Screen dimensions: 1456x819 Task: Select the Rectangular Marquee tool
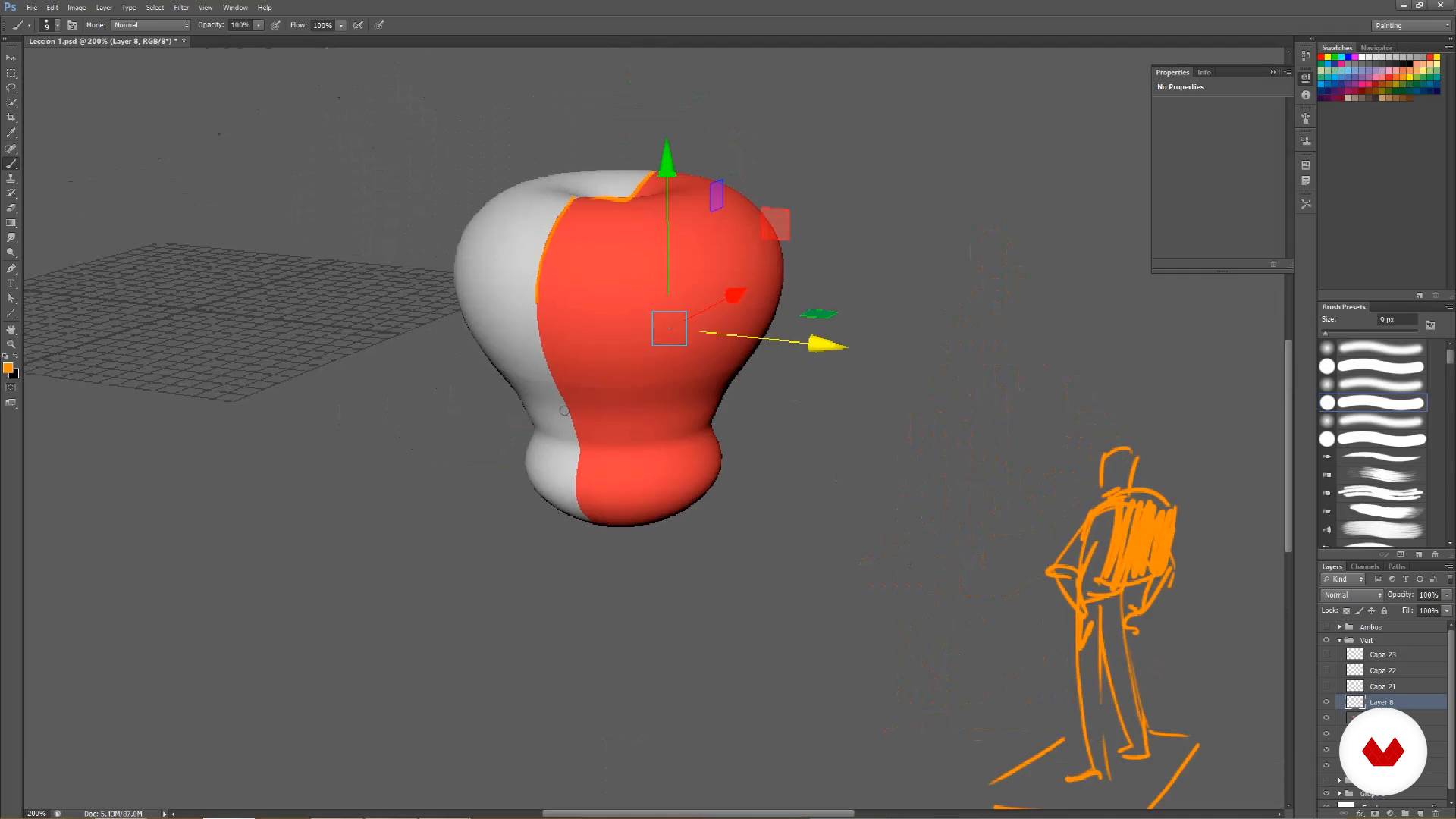(11, 73)
